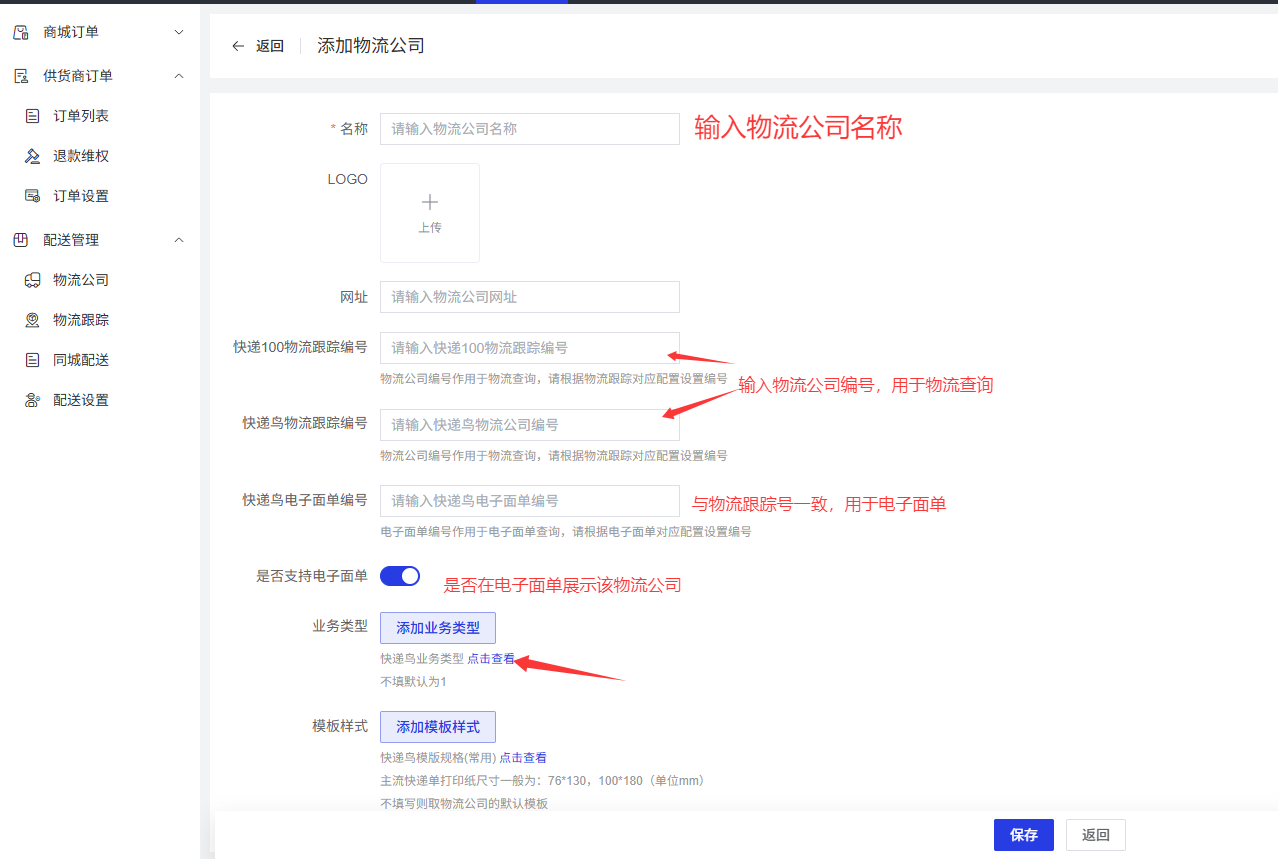Focus the 名称 input field
Screen dimensions: 1278x862
[x=530, y=129]
